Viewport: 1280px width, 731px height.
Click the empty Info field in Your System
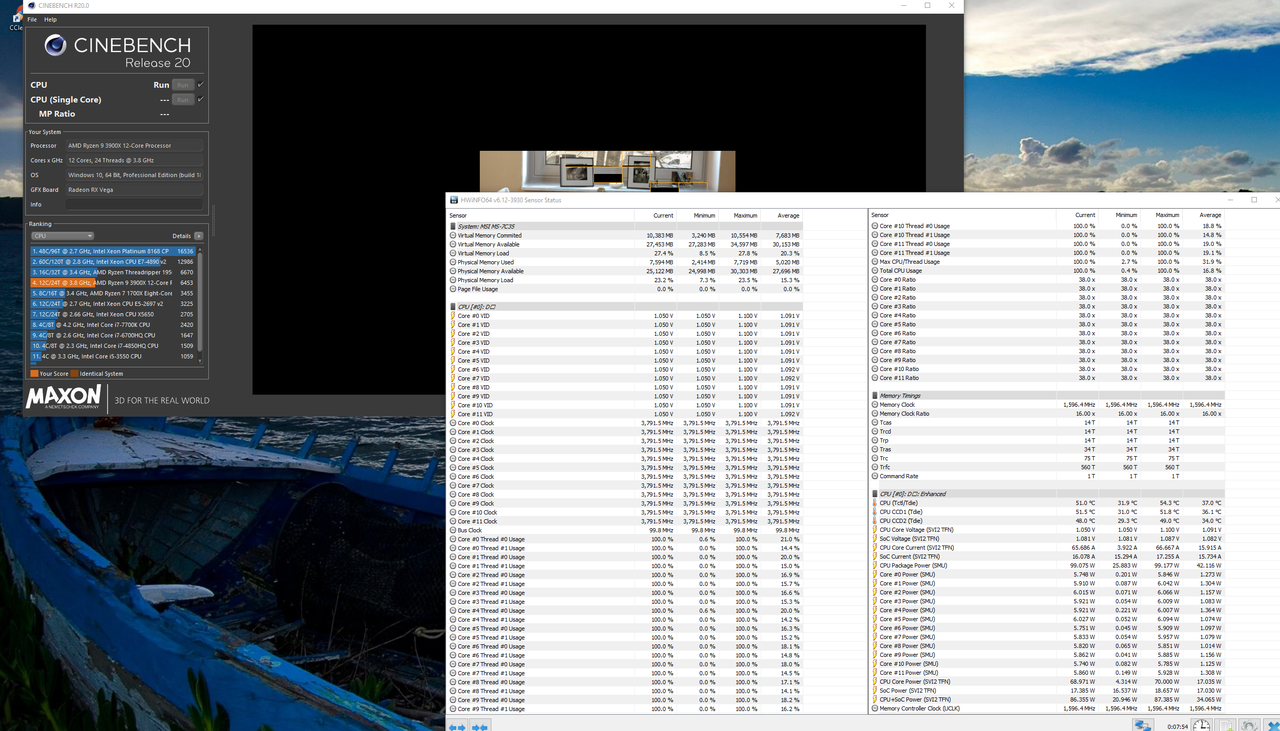[134, 204]
